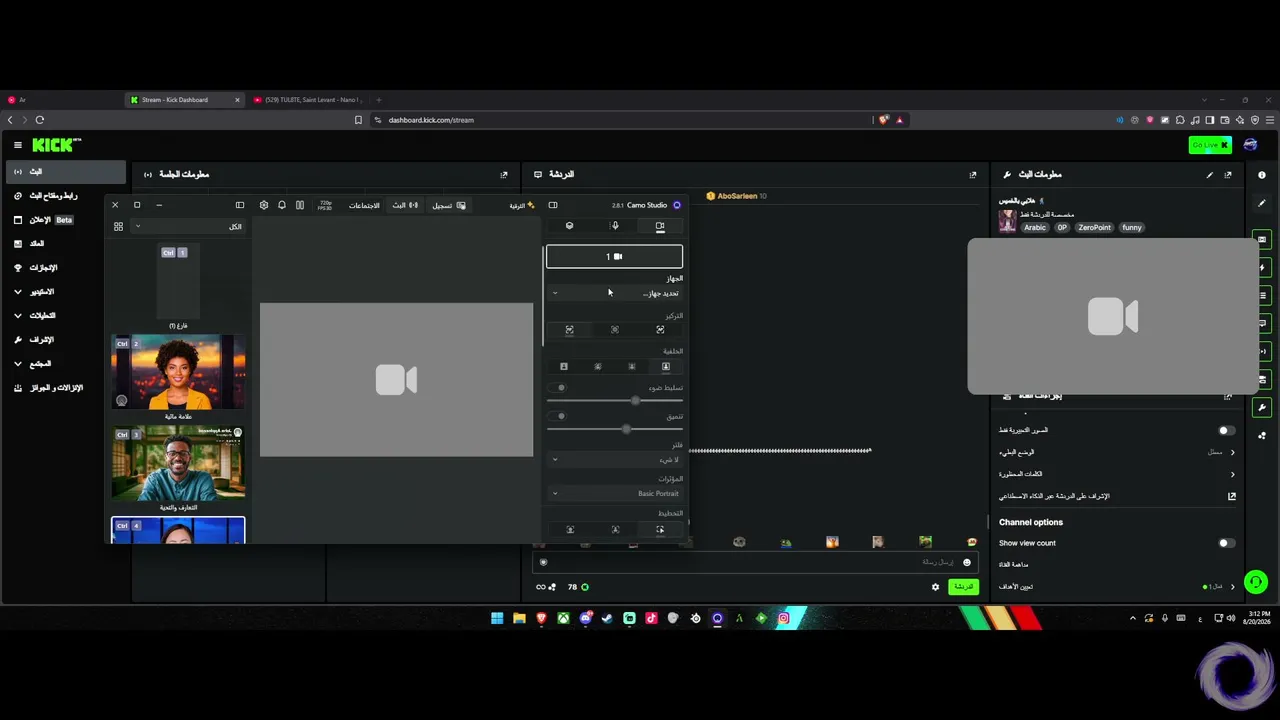Open Camo Studio settings gear
The height and width of the screenshot is (720, 1280).
[264, 205]
